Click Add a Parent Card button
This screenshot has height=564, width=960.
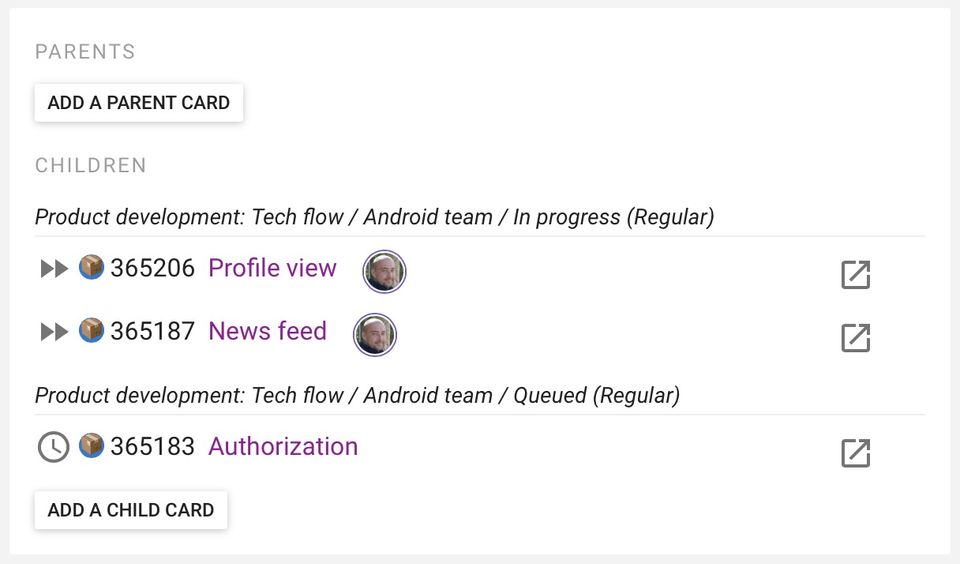(x=139, y=102)
